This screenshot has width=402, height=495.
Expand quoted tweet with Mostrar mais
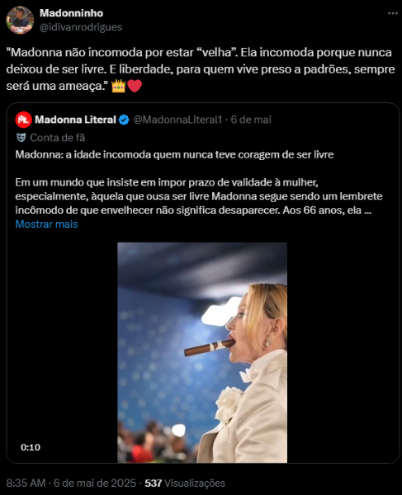[47, 224]
